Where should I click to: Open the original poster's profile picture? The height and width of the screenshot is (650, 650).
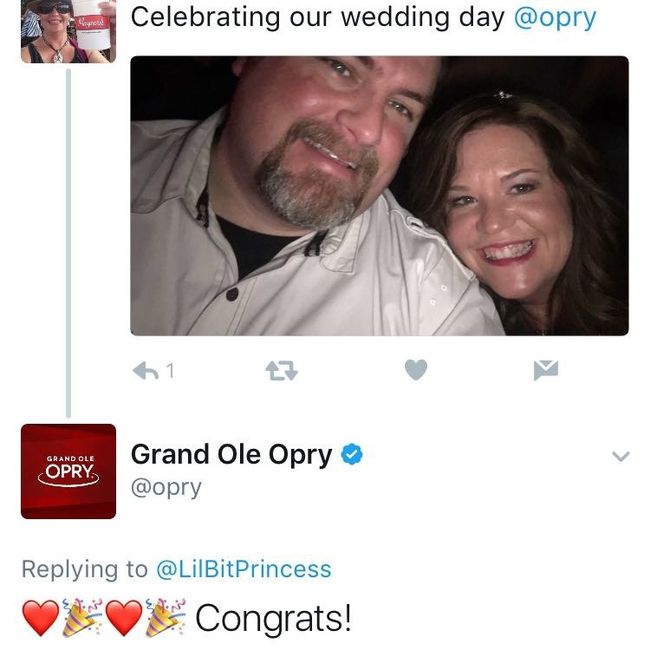click(x=68, y=31)
